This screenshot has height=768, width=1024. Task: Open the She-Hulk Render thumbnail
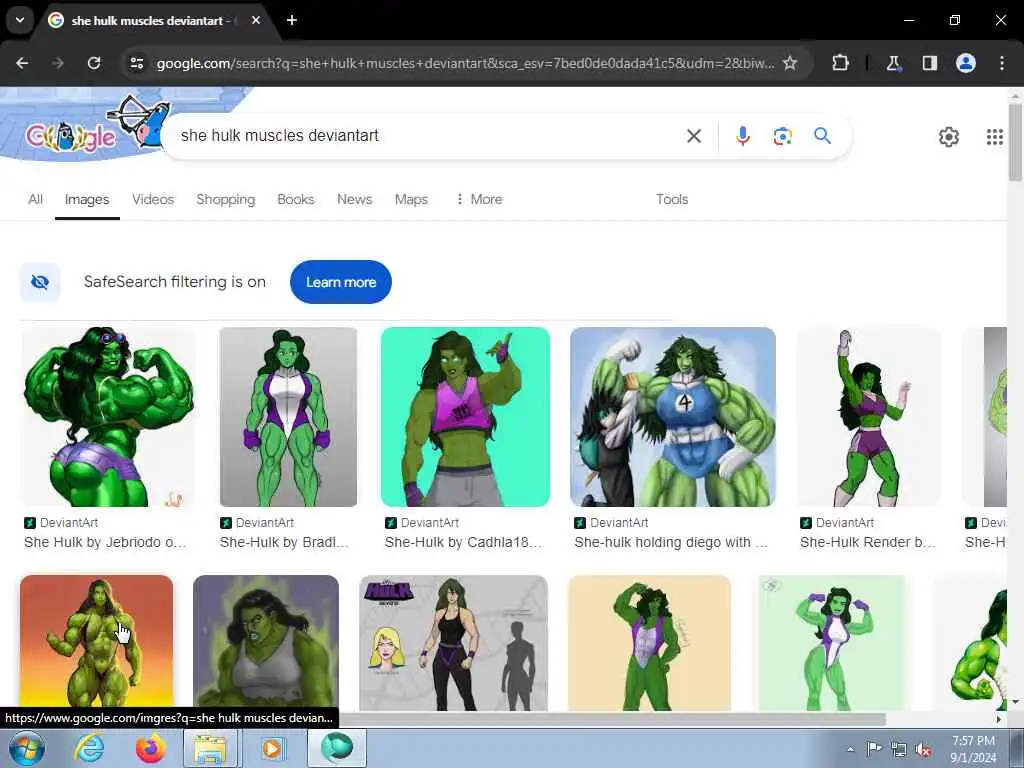[x=870, y=417]
